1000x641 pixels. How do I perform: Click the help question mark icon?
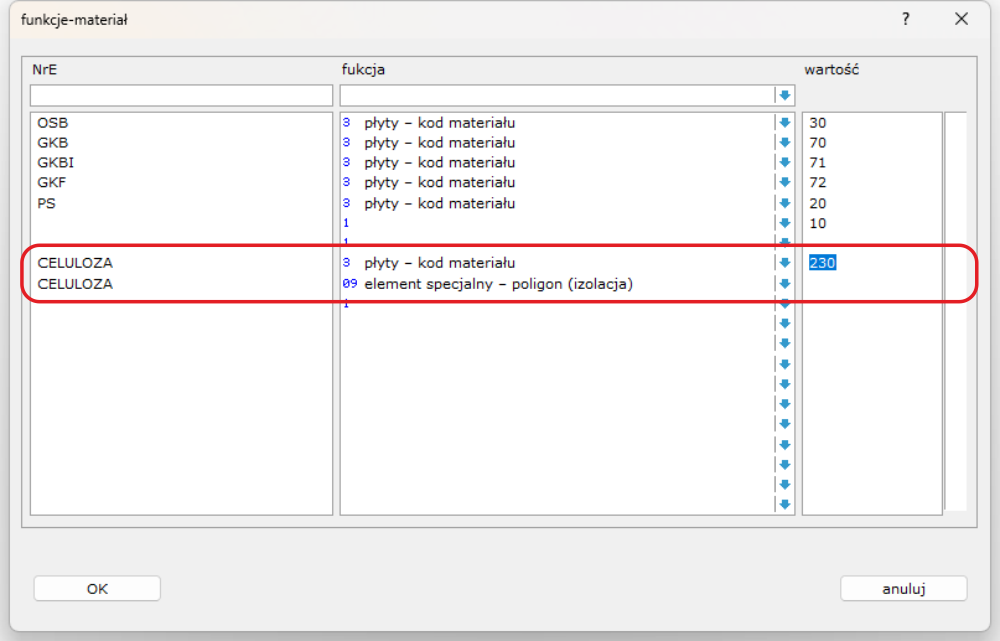tap(906, 19)
